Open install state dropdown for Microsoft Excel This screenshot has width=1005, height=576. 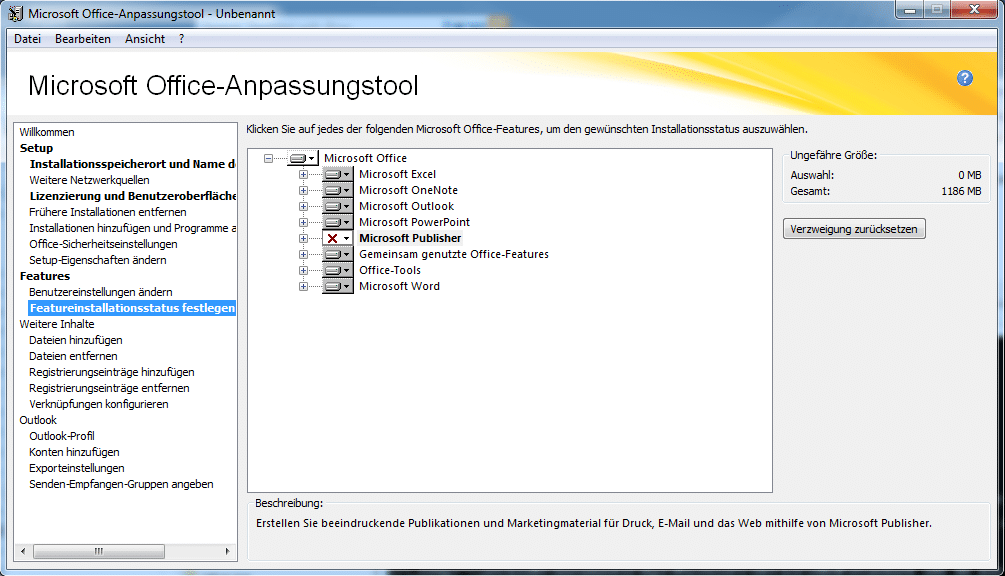coord(338,174)
